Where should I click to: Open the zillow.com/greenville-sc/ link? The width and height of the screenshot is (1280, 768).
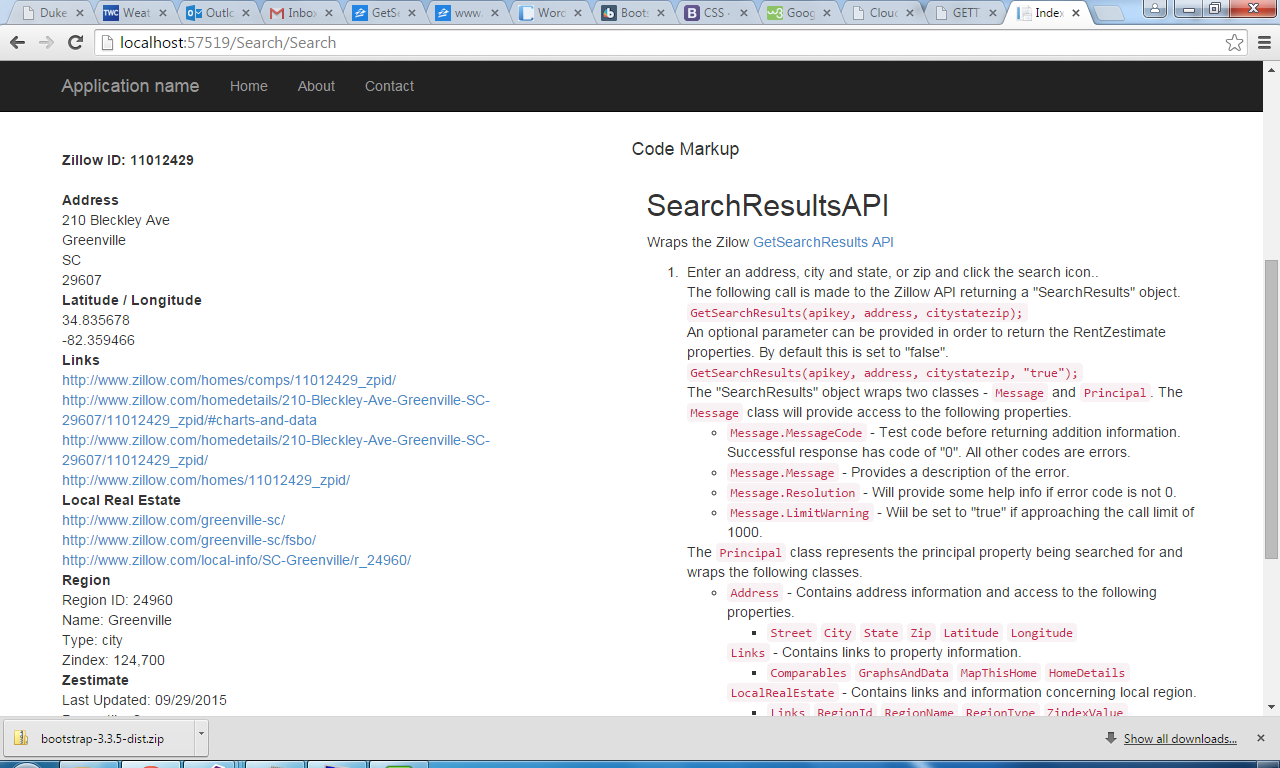pos(173,520)
